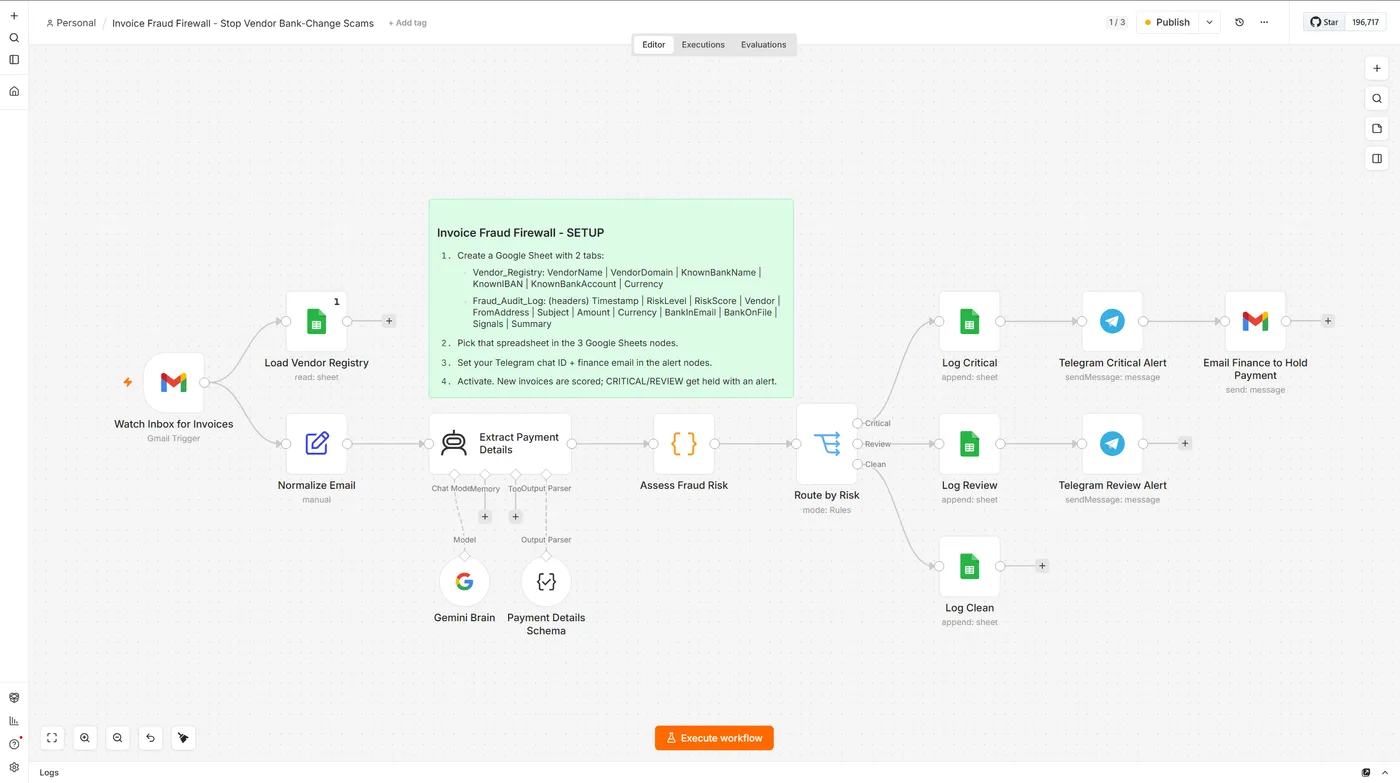This screenshot has height=783, width=1400.
Task: Zoom out on the canvas
Action: pyautogui.click(x=118, y=738)
